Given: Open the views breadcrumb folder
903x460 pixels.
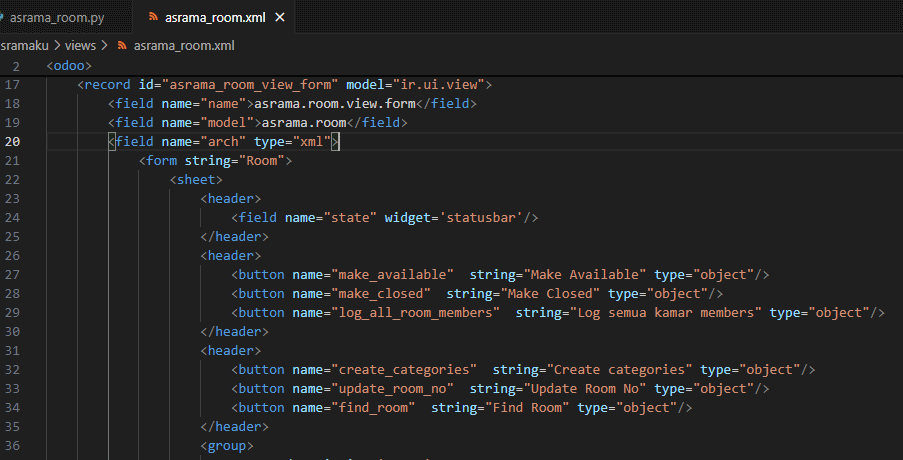Looking at the screenshot, I should [80, 45].
